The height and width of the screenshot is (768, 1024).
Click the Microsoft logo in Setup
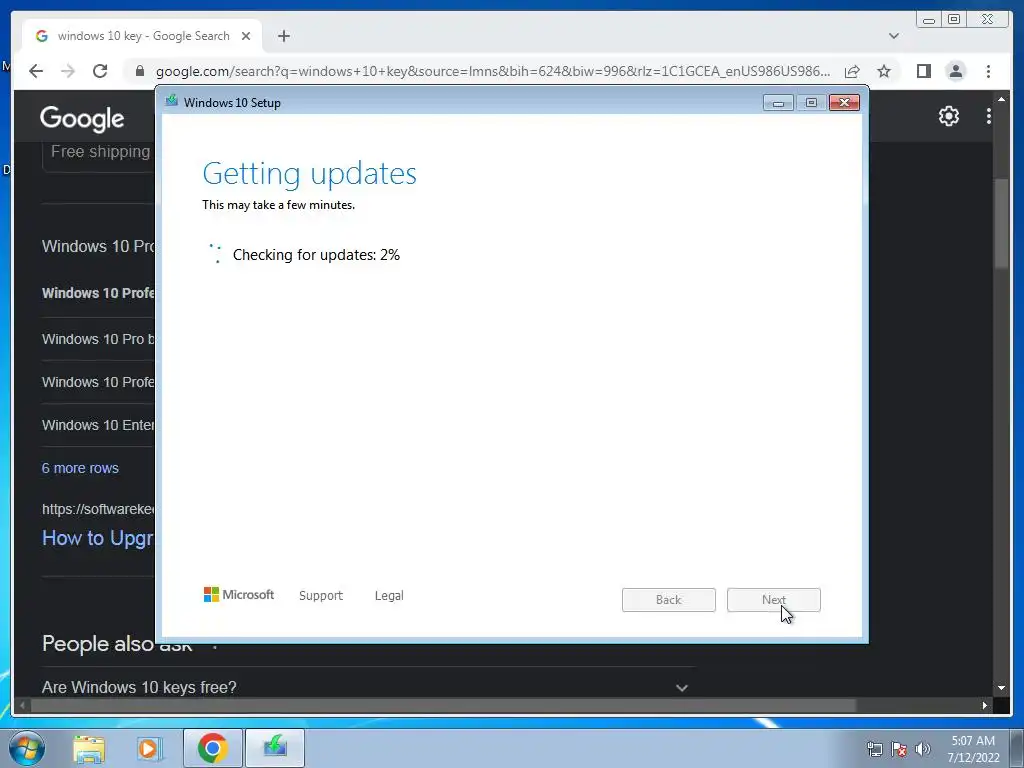click(239, 594)
